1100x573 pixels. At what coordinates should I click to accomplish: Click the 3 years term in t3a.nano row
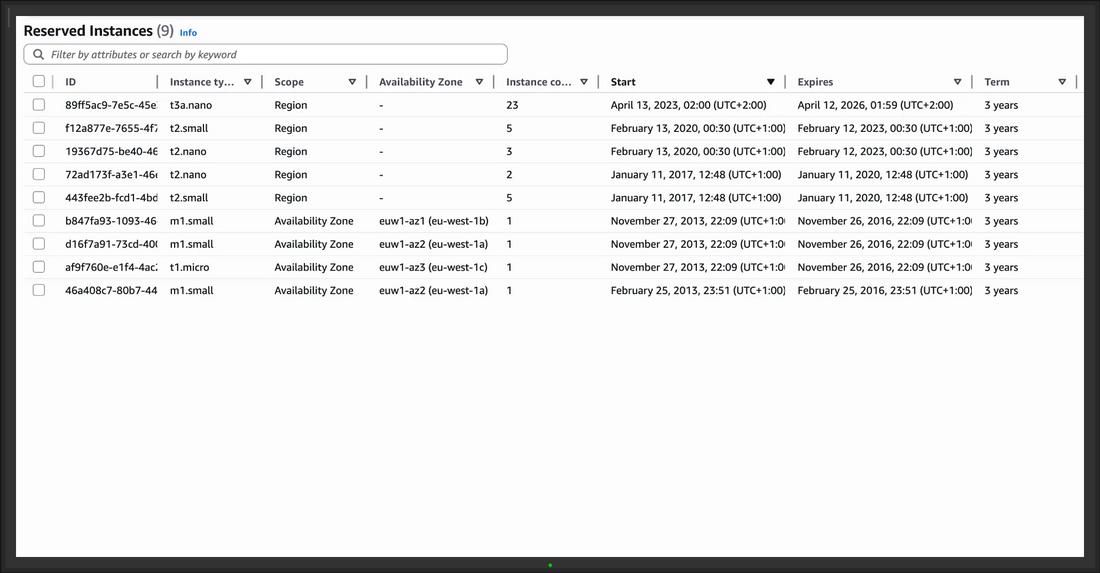tap(1001, 105)
